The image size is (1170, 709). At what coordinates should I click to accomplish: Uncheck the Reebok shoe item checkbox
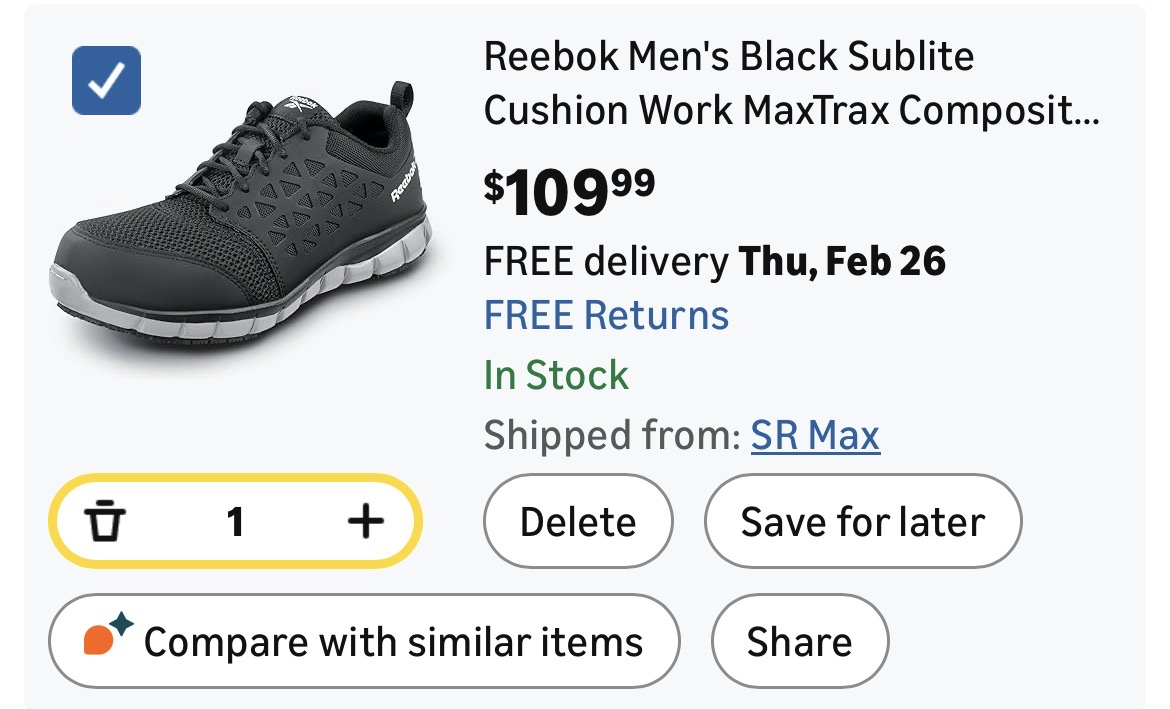(106, 80)
